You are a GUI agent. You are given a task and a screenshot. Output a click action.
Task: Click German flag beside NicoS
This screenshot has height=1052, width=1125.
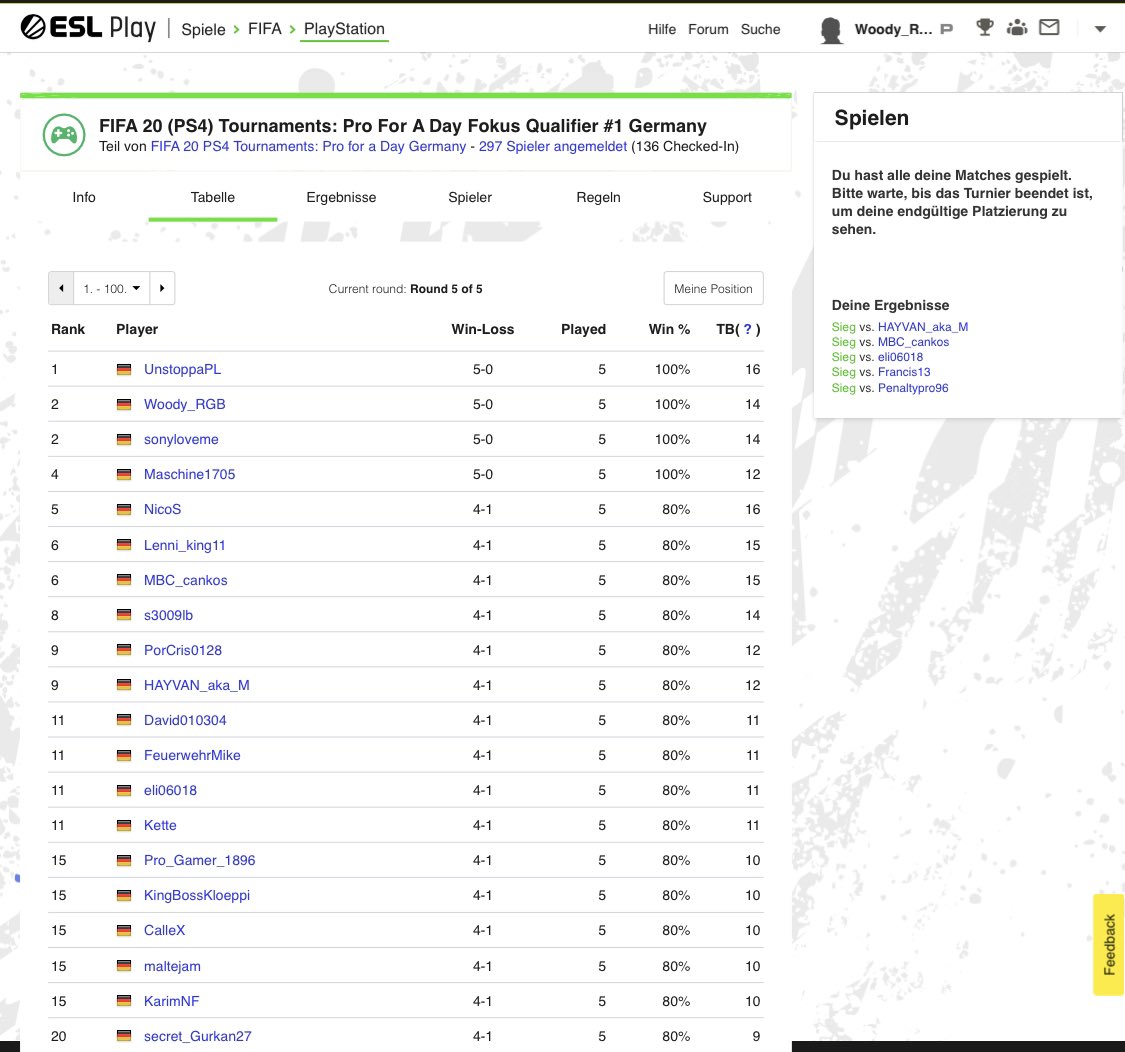tap(124, 509)
